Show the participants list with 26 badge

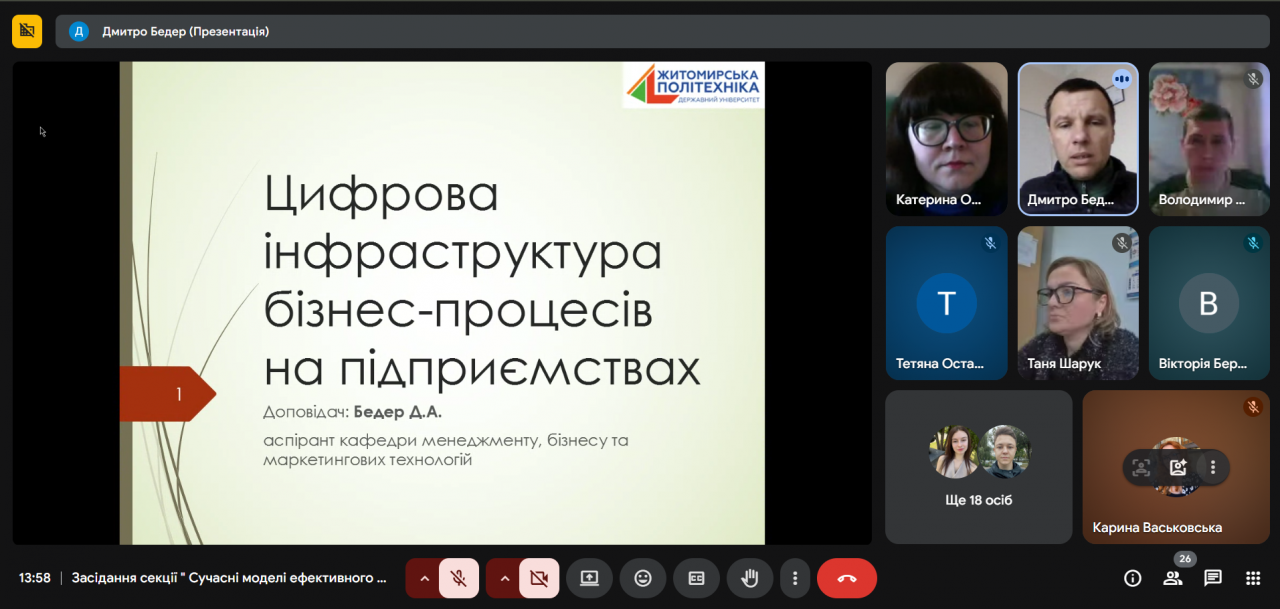point(1173,578)
